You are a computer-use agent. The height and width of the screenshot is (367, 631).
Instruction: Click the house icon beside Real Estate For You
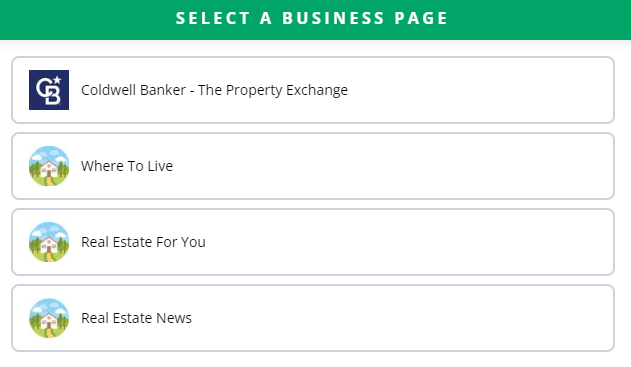click(x=49, y=242)
